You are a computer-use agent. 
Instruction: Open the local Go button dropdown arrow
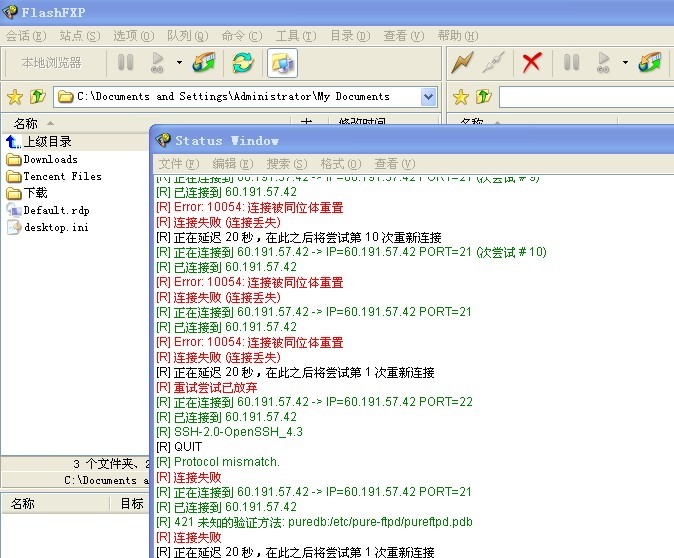click(179, 62)
